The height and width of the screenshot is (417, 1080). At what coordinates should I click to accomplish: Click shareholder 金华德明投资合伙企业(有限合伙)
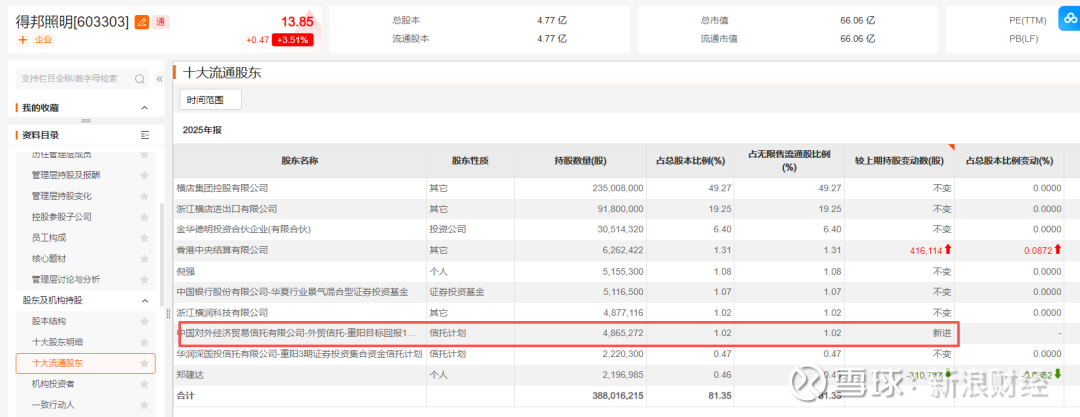[x=244, y=229]
